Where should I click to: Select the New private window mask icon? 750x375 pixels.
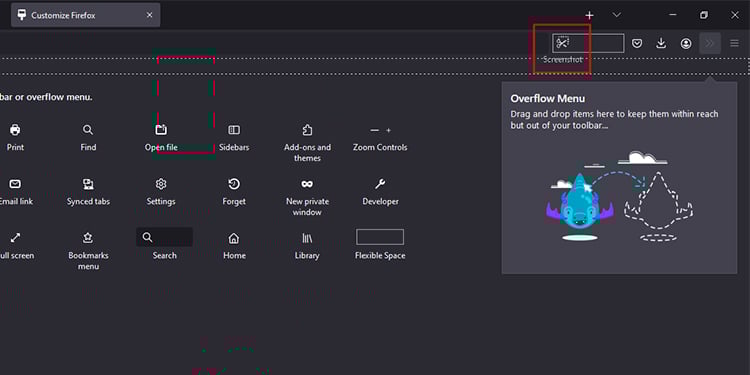(307, 184)
